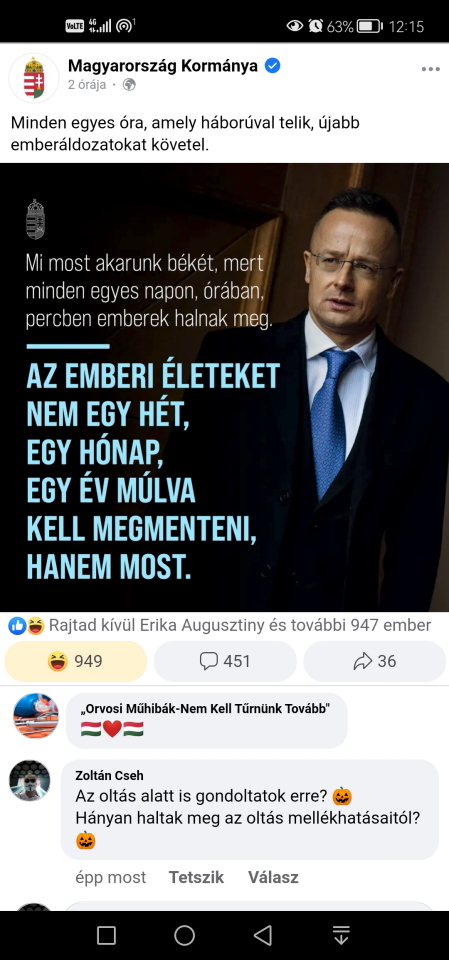Toggle the Haha reaction button showing 949
449x960 pixels.
point(76,661)
